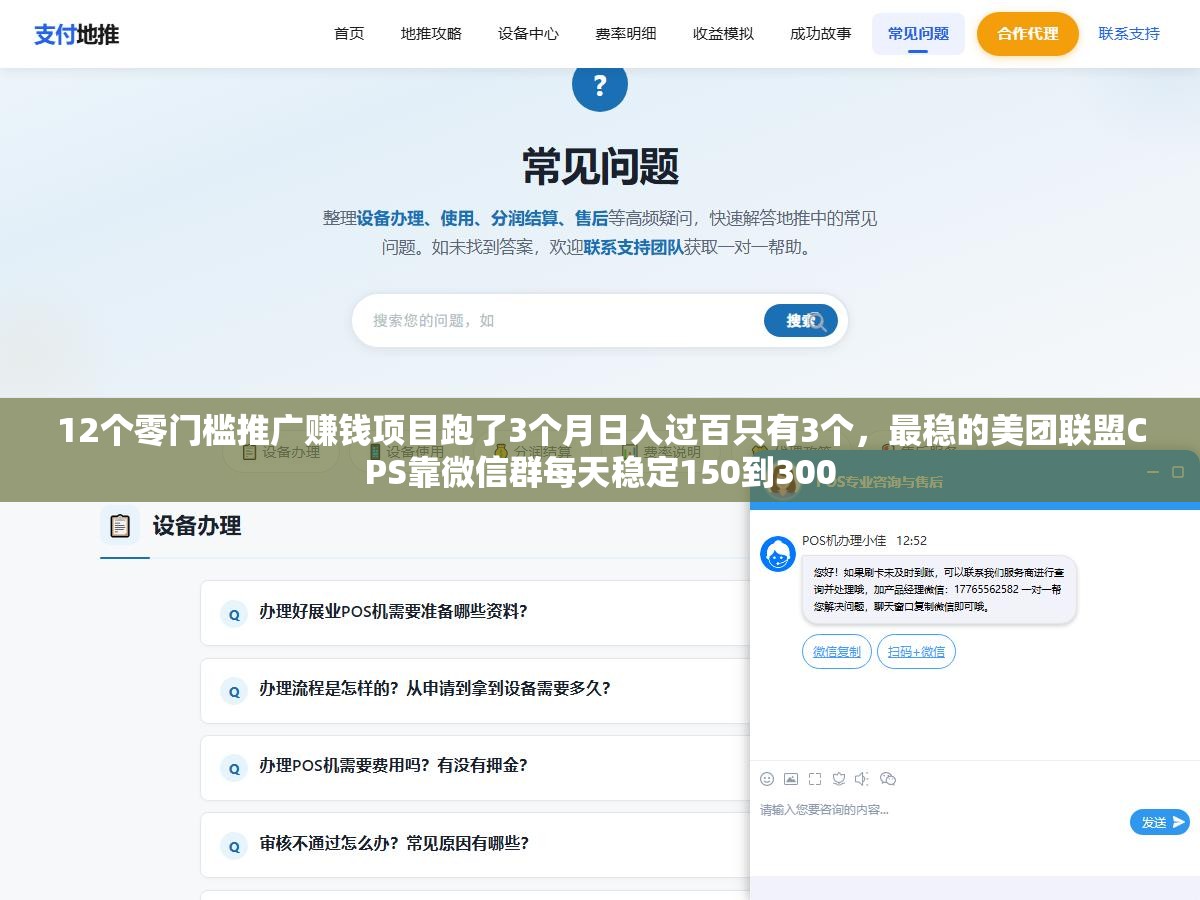
Task: Open the 联系支持 link in the header
Action: tap(1129, 34)
